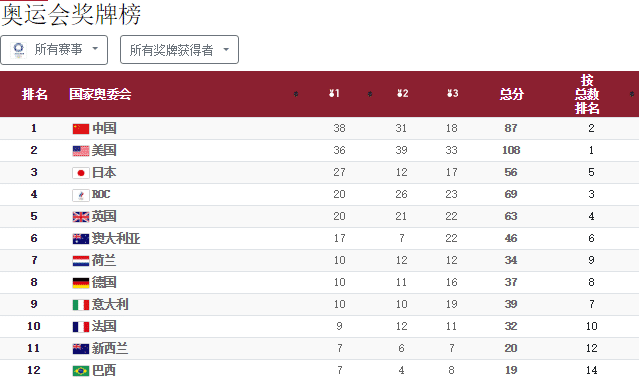Viewport: 639px width, 381px height.
Task: Sort by bronze medal column header
Action: pyautogui.click(x=452, y=94)
